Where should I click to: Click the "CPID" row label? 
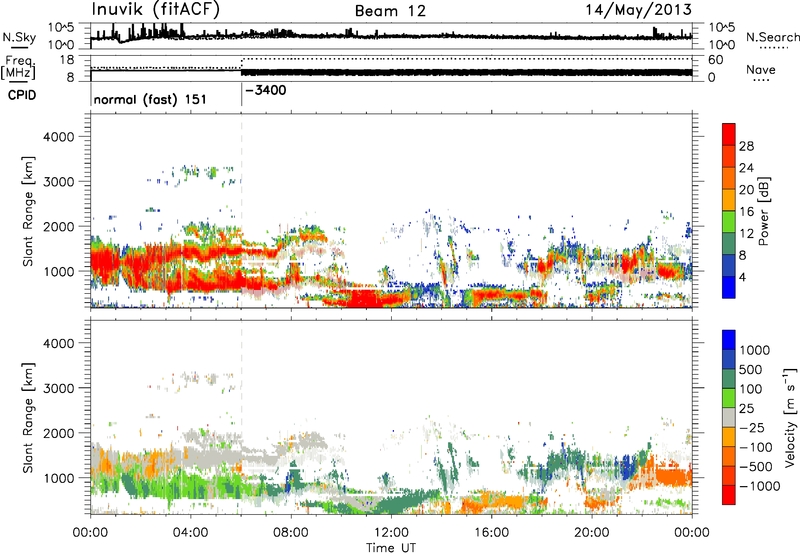coord(22,95)
